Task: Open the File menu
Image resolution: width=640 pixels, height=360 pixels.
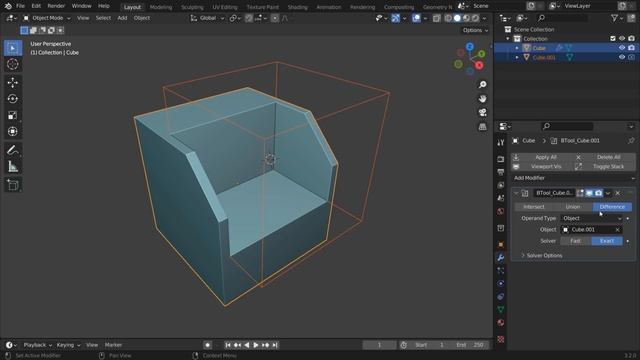Action: [x=20, y=6]
